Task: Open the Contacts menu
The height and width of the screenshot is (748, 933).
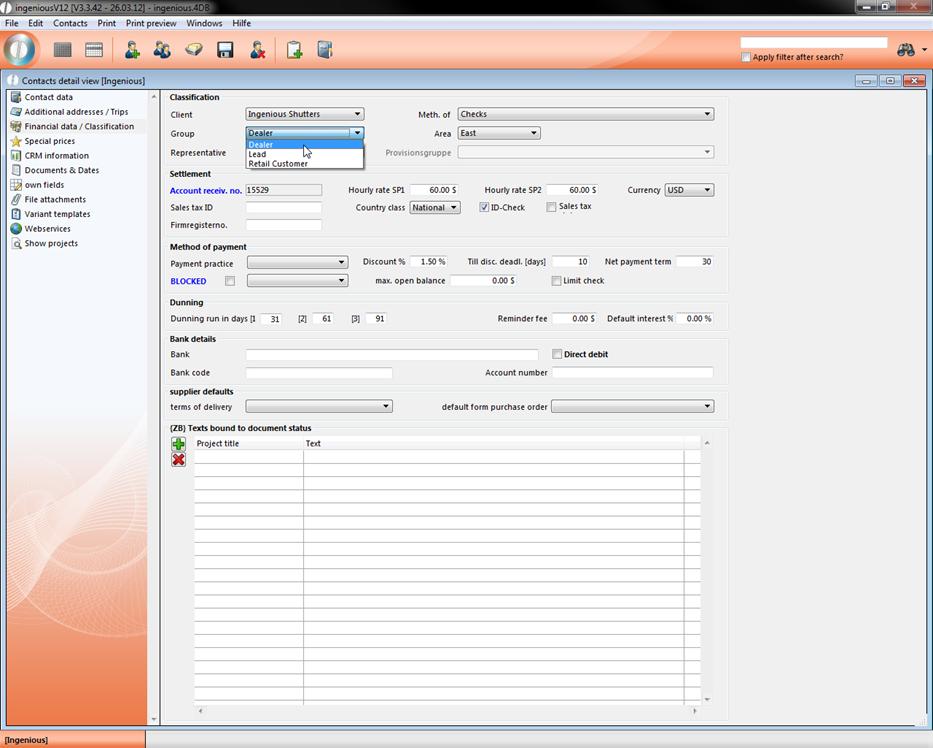Action: tap(70, 23)
